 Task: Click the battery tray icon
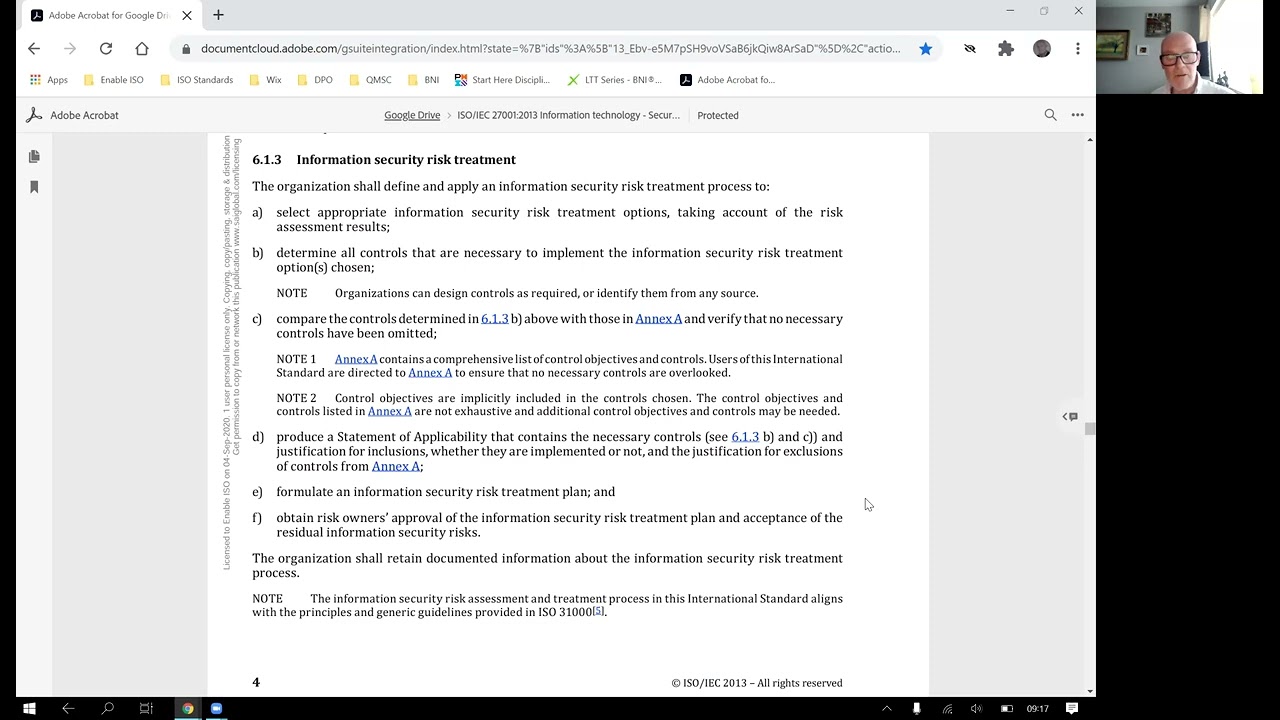coord(1007,709)
